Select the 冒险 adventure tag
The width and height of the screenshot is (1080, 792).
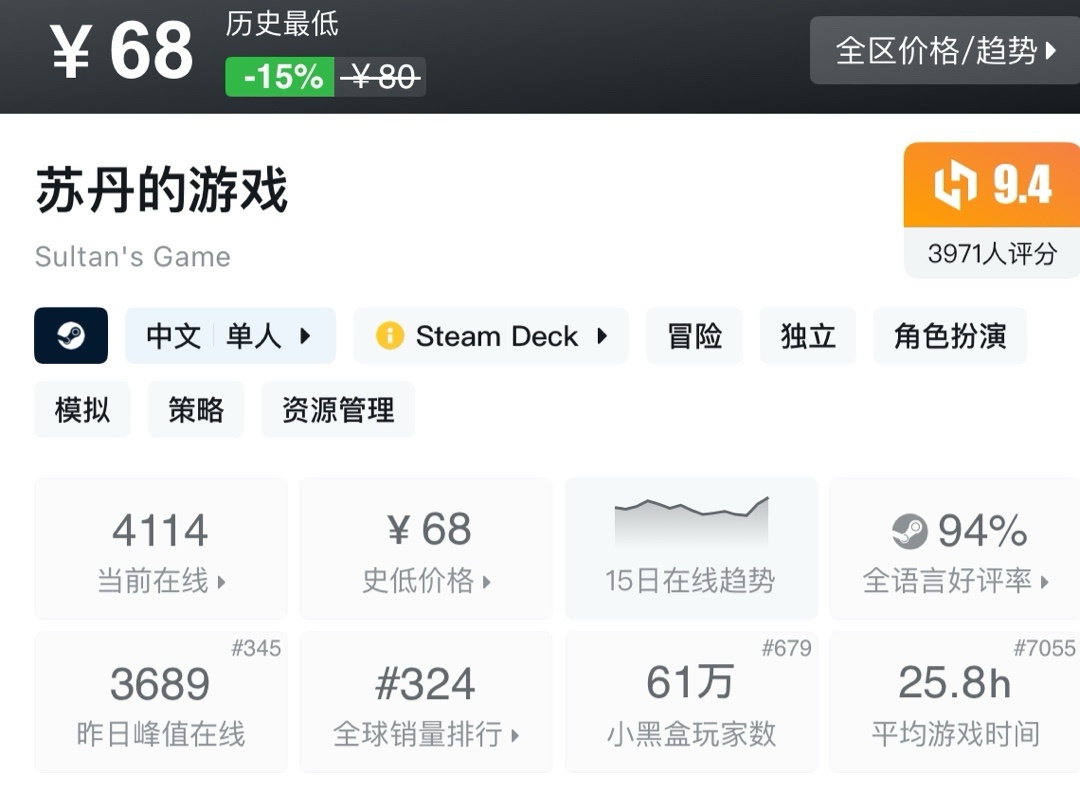pos(694,336)
